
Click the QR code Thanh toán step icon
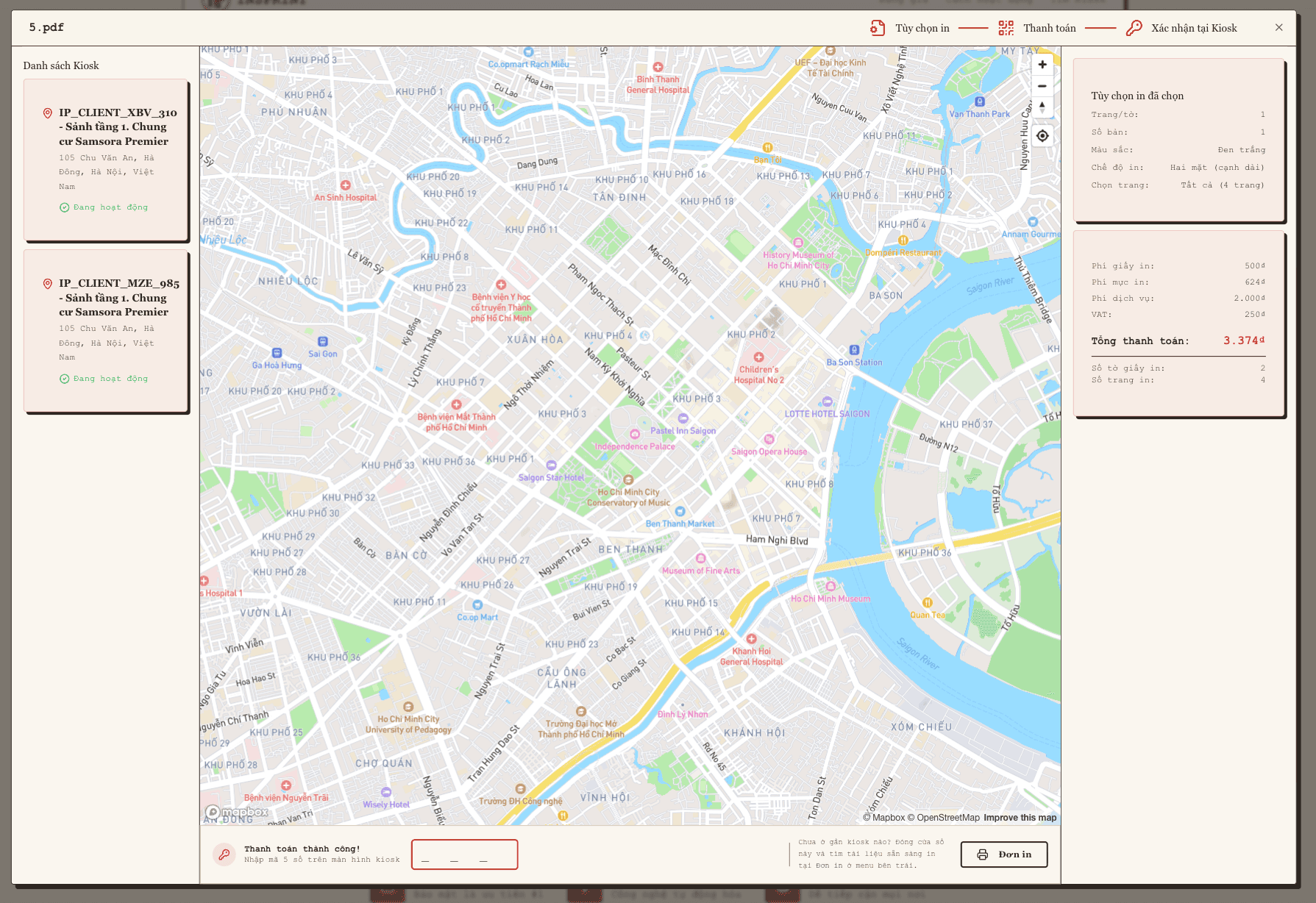[1006, 28]
